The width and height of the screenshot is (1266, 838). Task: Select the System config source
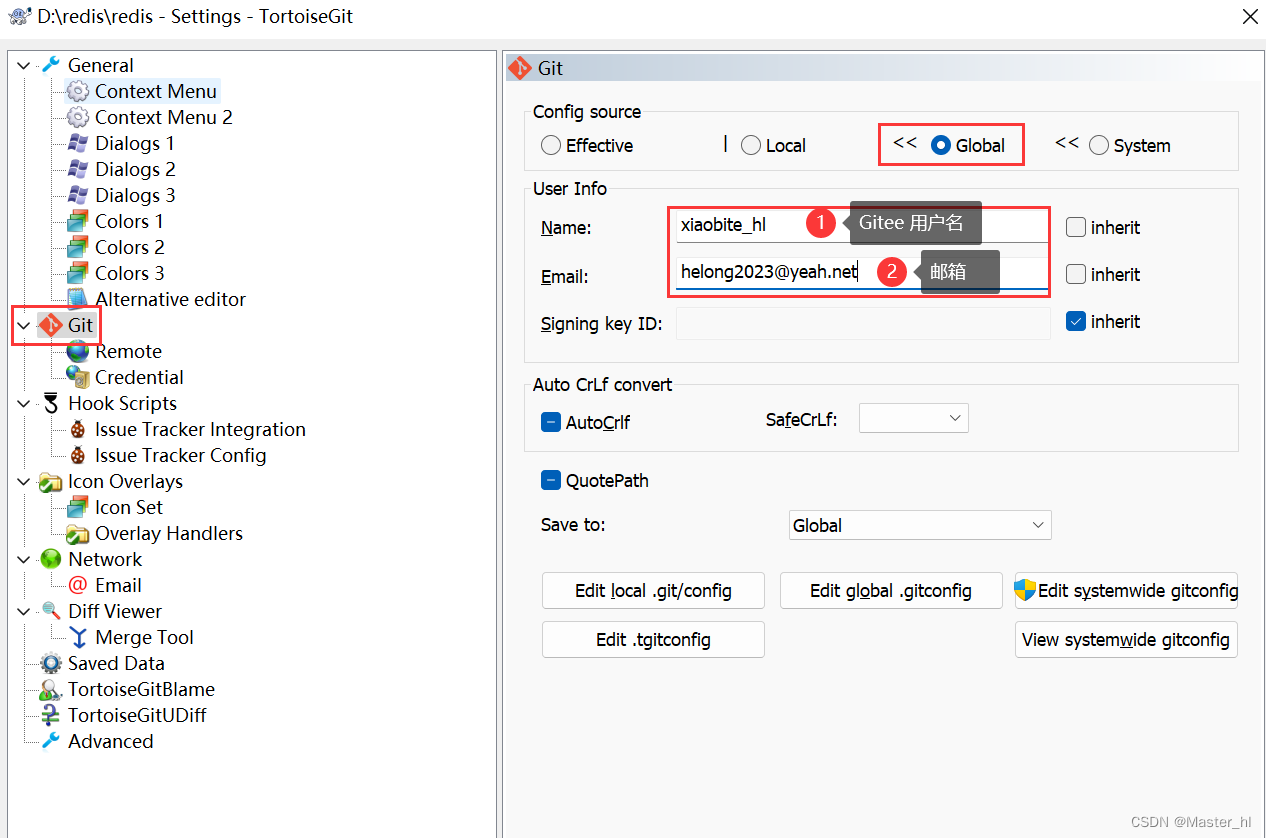[x=1098, y=145]
